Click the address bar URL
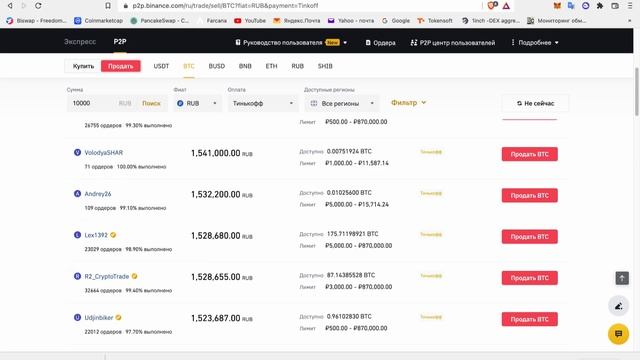Screen dimensions: 640x360 tap(225, 6)
